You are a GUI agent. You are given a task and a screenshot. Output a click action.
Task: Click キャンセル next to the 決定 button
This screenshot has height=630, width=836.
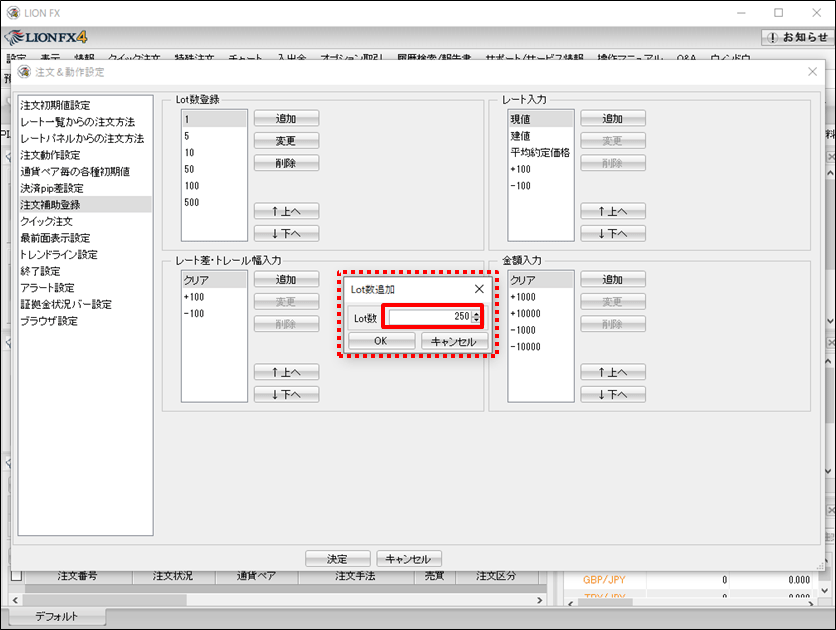point(409,559)
